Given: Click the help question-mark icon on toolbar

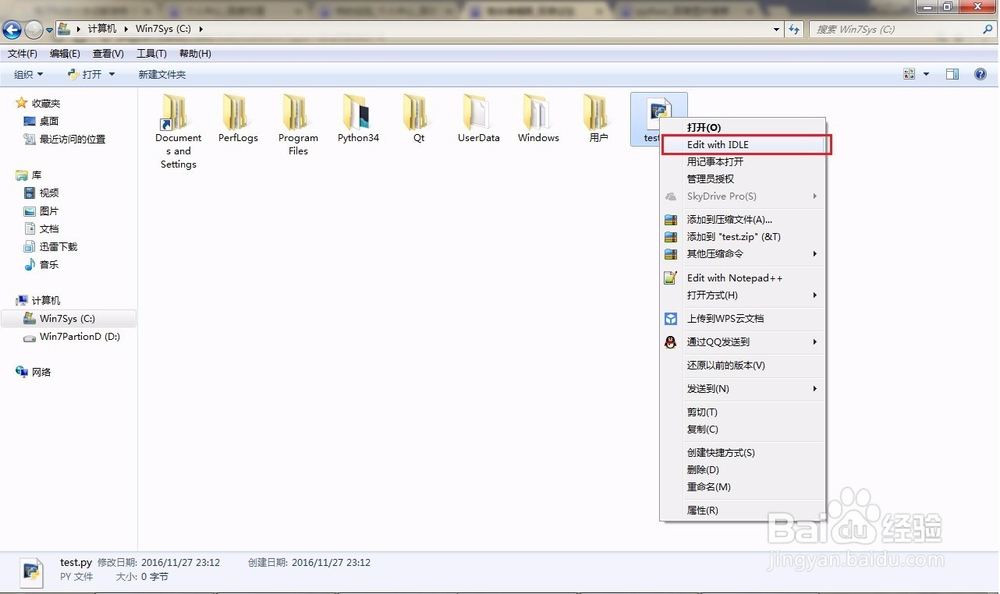Looking at the screenshot, I should [x=980, y=73].
